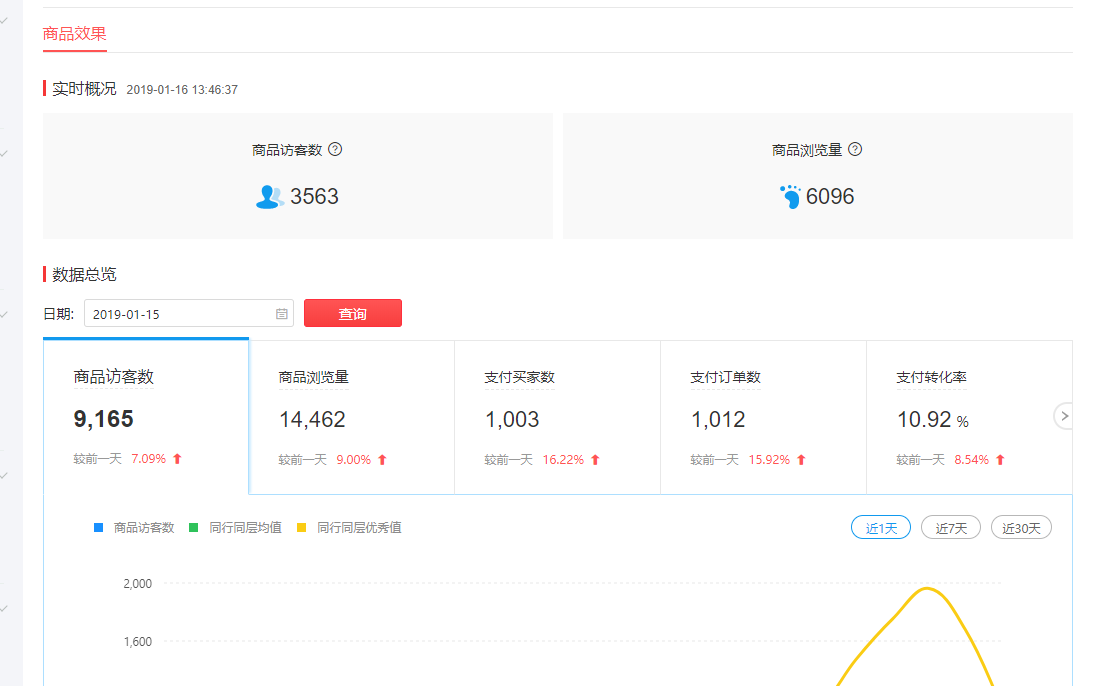The height and width of the screenshot is (686, 1117).
Task: Select the 支付转化率 metric card
Action: 970,417
